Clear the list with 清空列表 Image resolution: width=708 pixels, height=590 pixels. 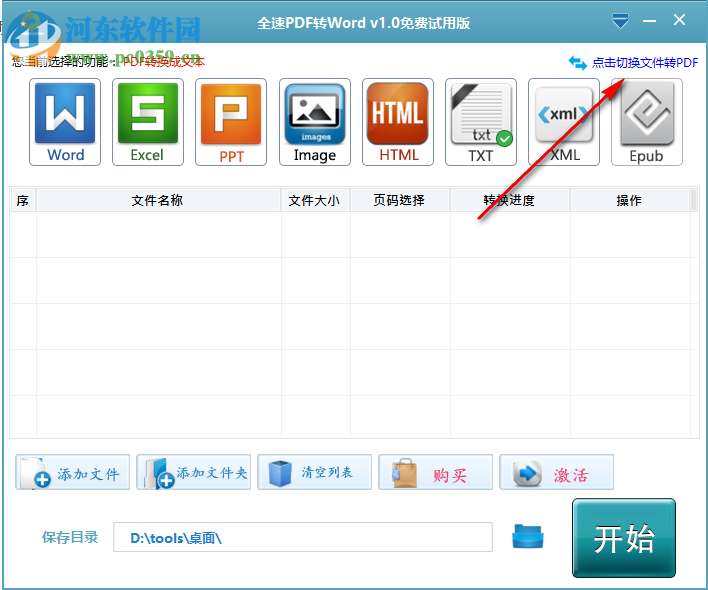pos(315,472)
